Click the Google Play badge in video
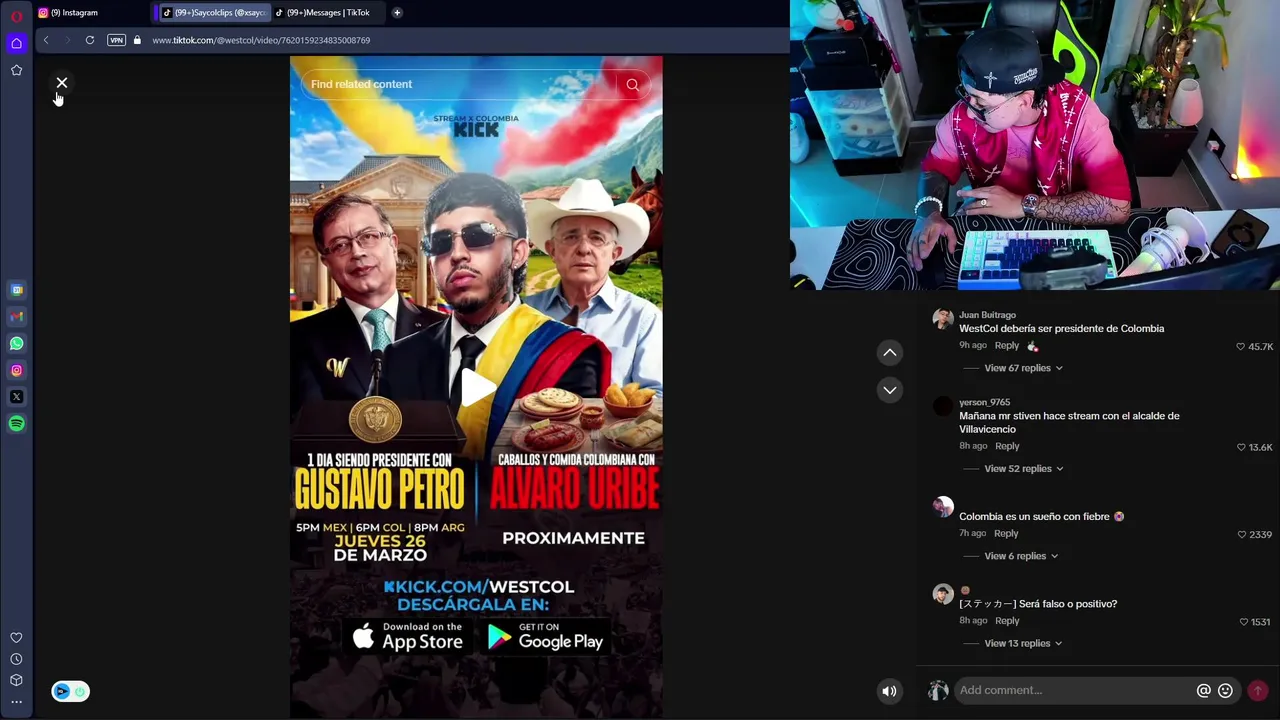 click(x=546, y=637)
